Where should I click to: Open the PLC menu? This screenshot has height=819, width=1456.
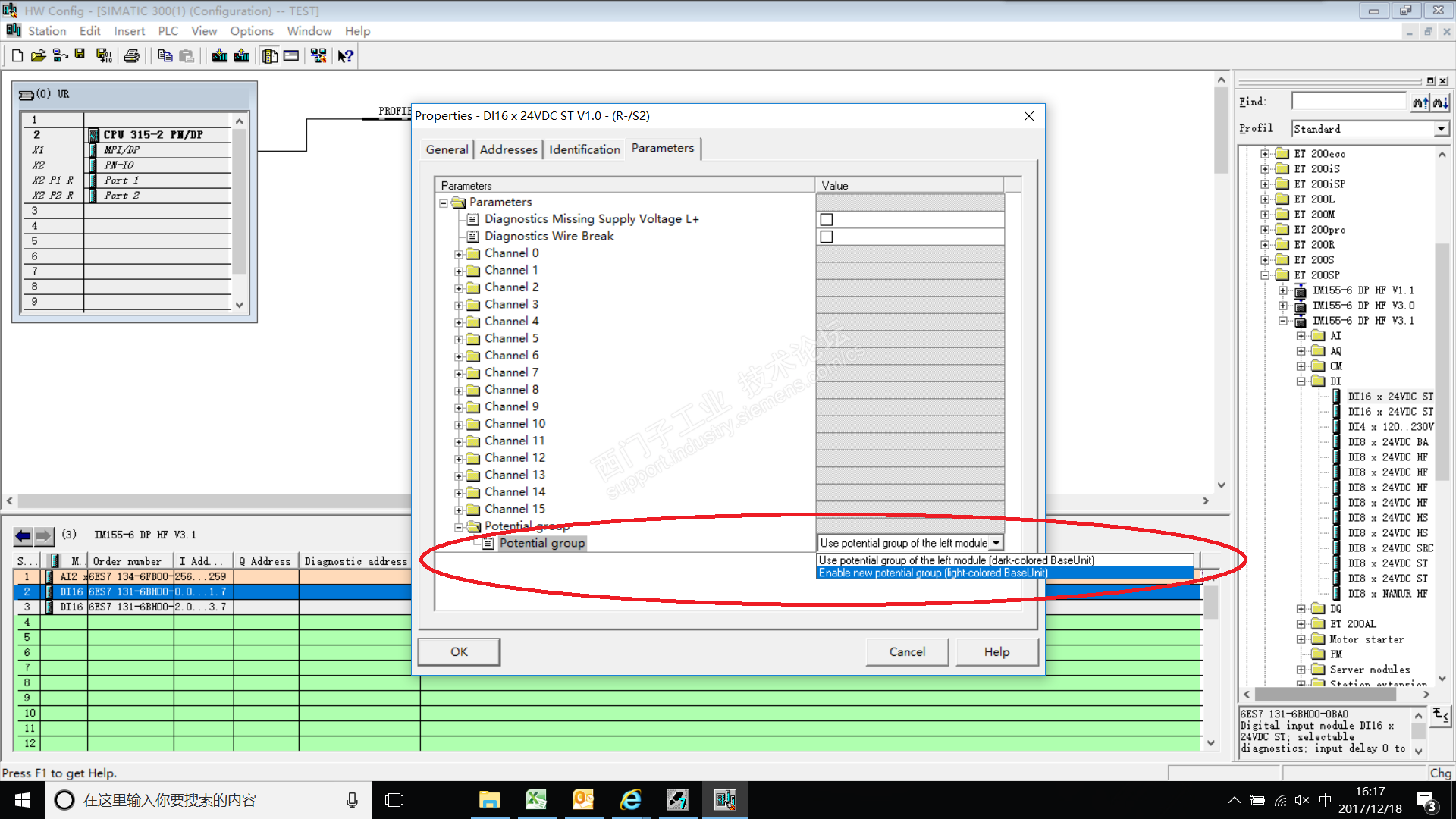[168, 31]
